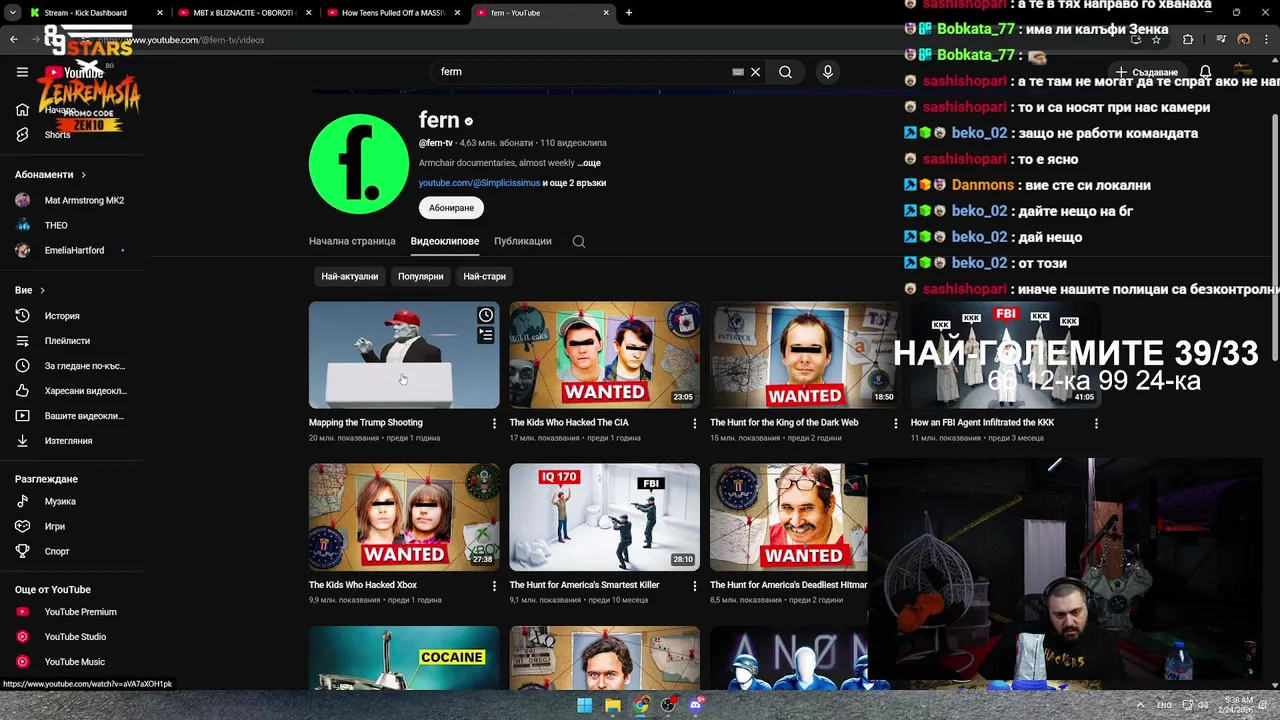
Task: Open EmeliaHartford subscription channel
Action: 72,250
